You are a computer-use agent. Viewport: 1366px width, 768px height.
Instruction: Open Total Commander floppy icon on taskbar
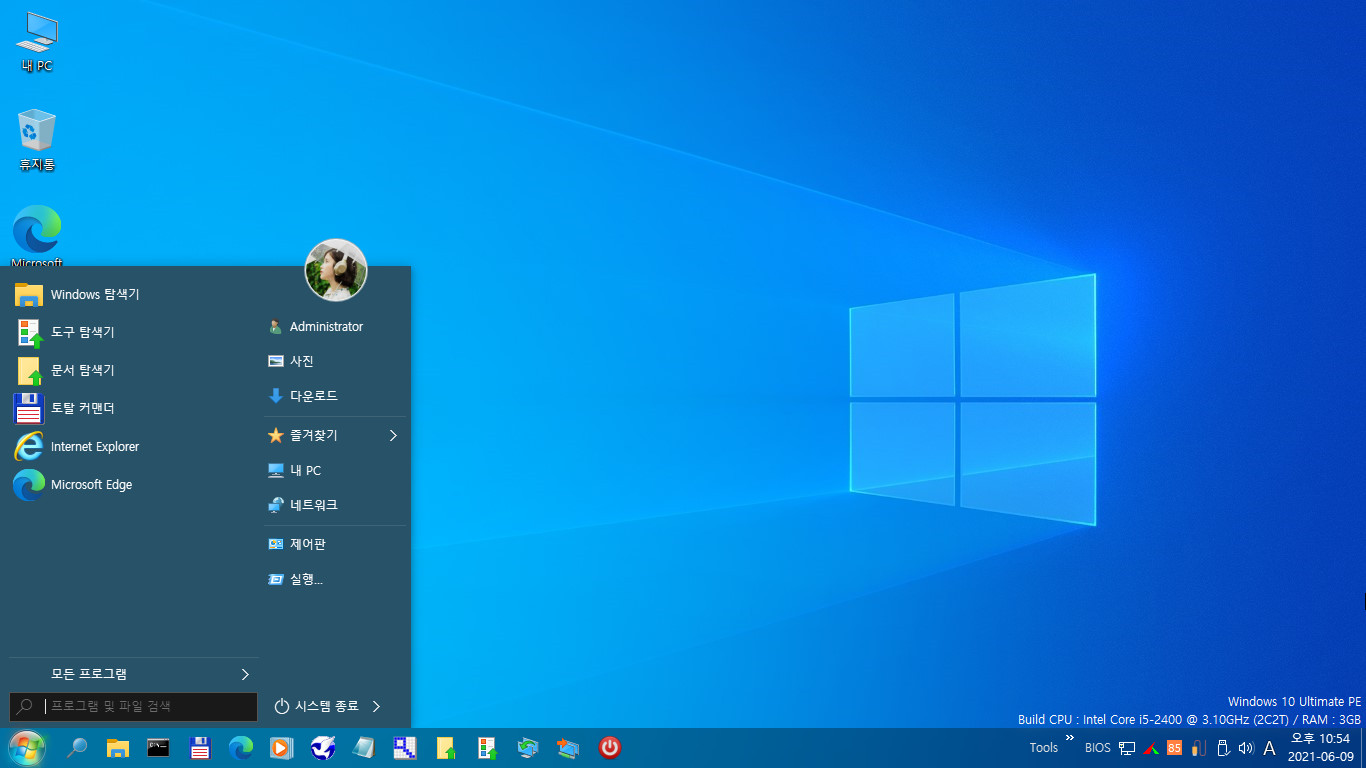(x=200, y=747)
